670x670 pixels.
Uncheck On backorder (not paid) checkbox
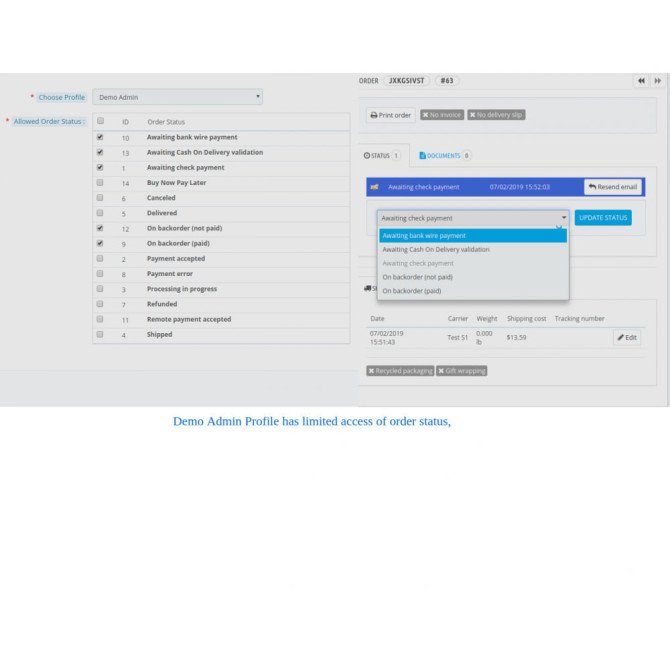[x=100, y=228]
